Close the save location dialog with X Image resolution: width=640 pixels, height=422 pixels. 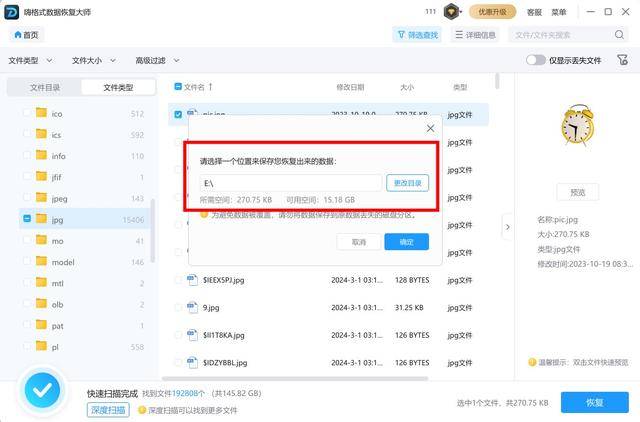pyautogui.click(x=431, y=128)
